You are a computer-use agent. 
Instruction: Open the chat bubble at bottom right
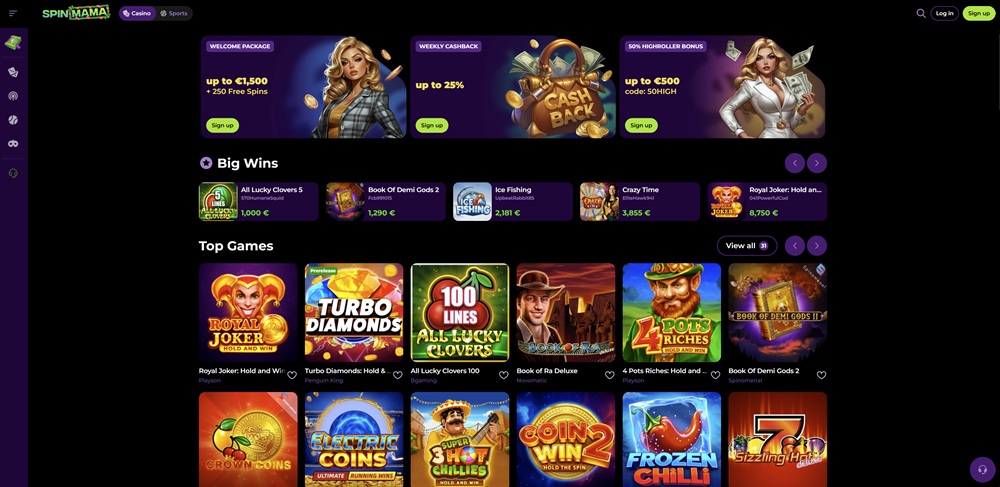(x=982, y=470)
